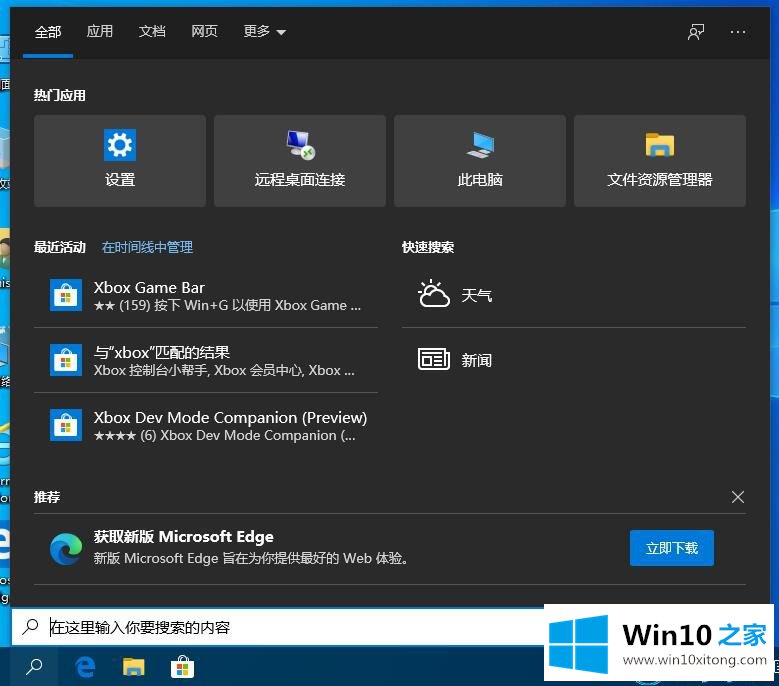Viewport: 779px width, 686px height.
Task: Open Microsoft Store from the taskbar
Action: (x=182, y=667)
